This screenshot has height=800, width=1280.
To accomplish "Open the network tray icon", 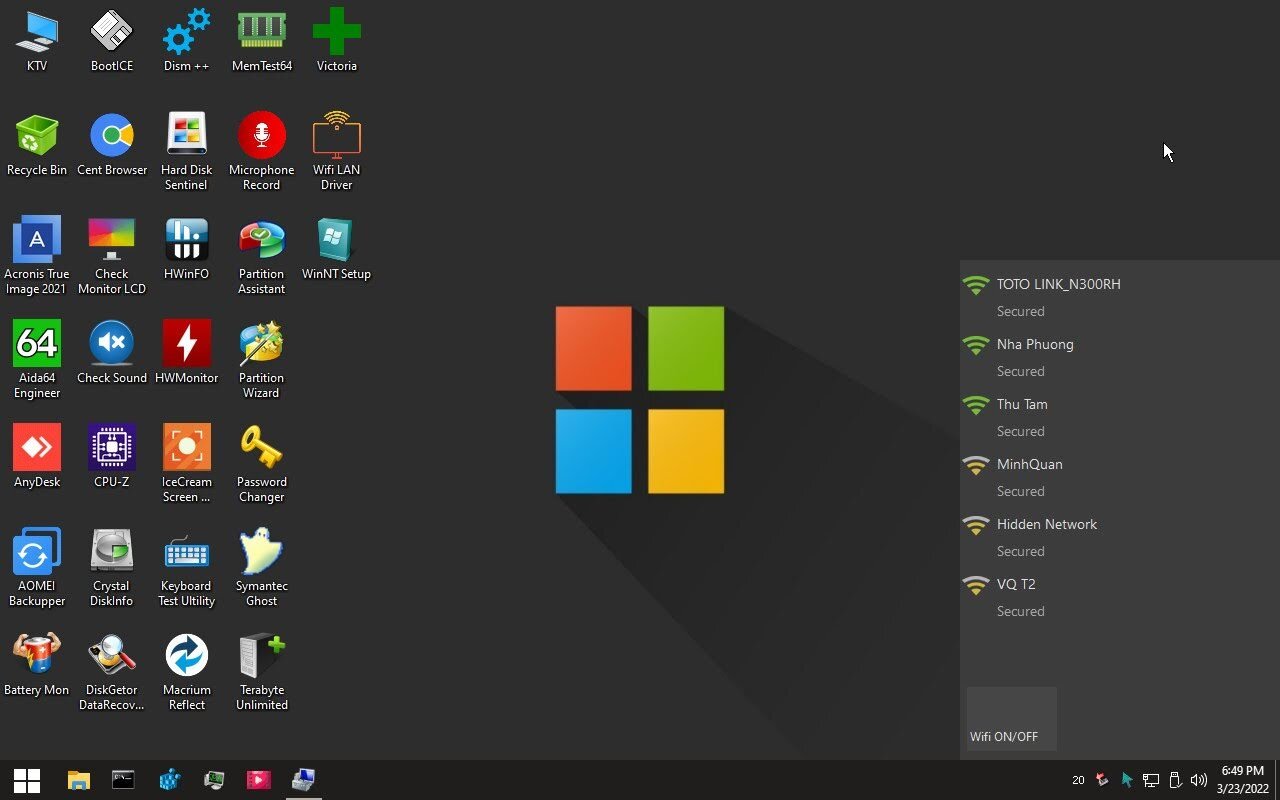I will [1151, 780].
